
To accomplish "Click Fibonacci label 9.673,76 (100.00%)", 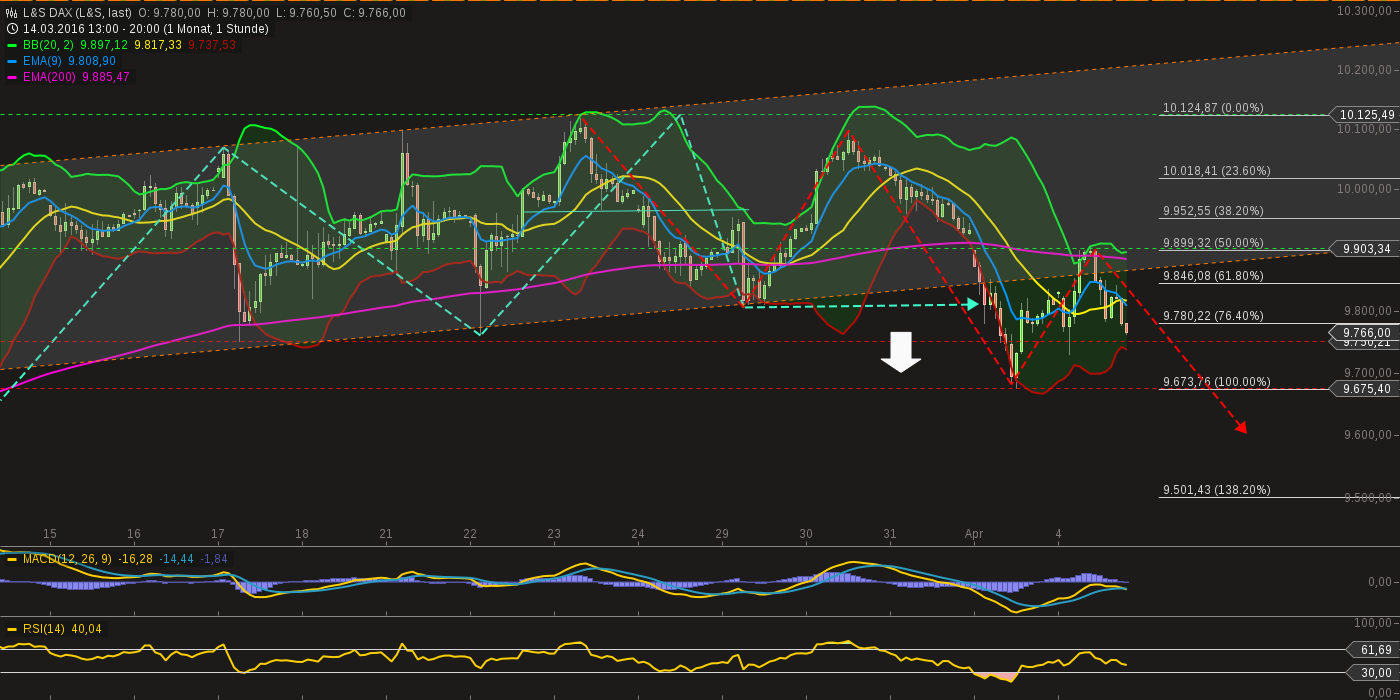I will click(1216, 382).
